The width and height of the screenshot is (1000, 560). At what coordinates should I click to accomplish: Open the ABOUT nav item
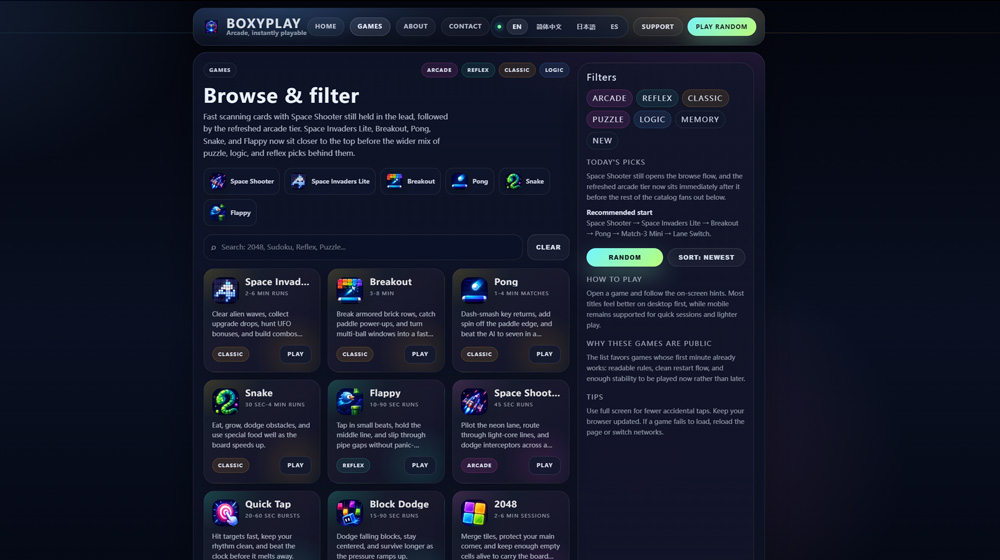point(415,27)
